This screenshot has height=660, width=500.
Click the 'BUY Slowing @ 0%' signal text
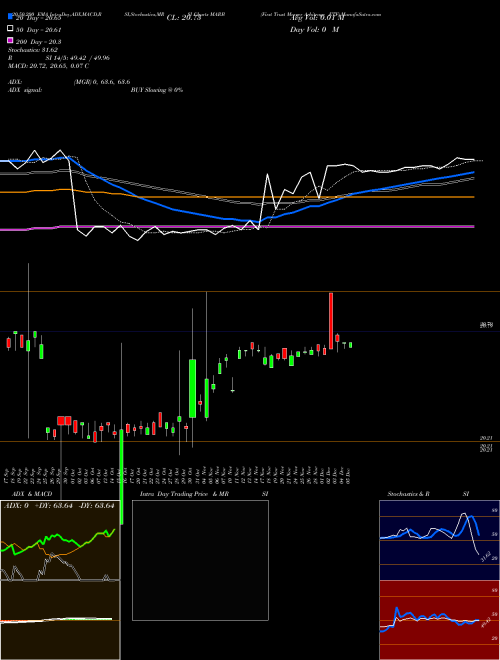click(157, 90)
